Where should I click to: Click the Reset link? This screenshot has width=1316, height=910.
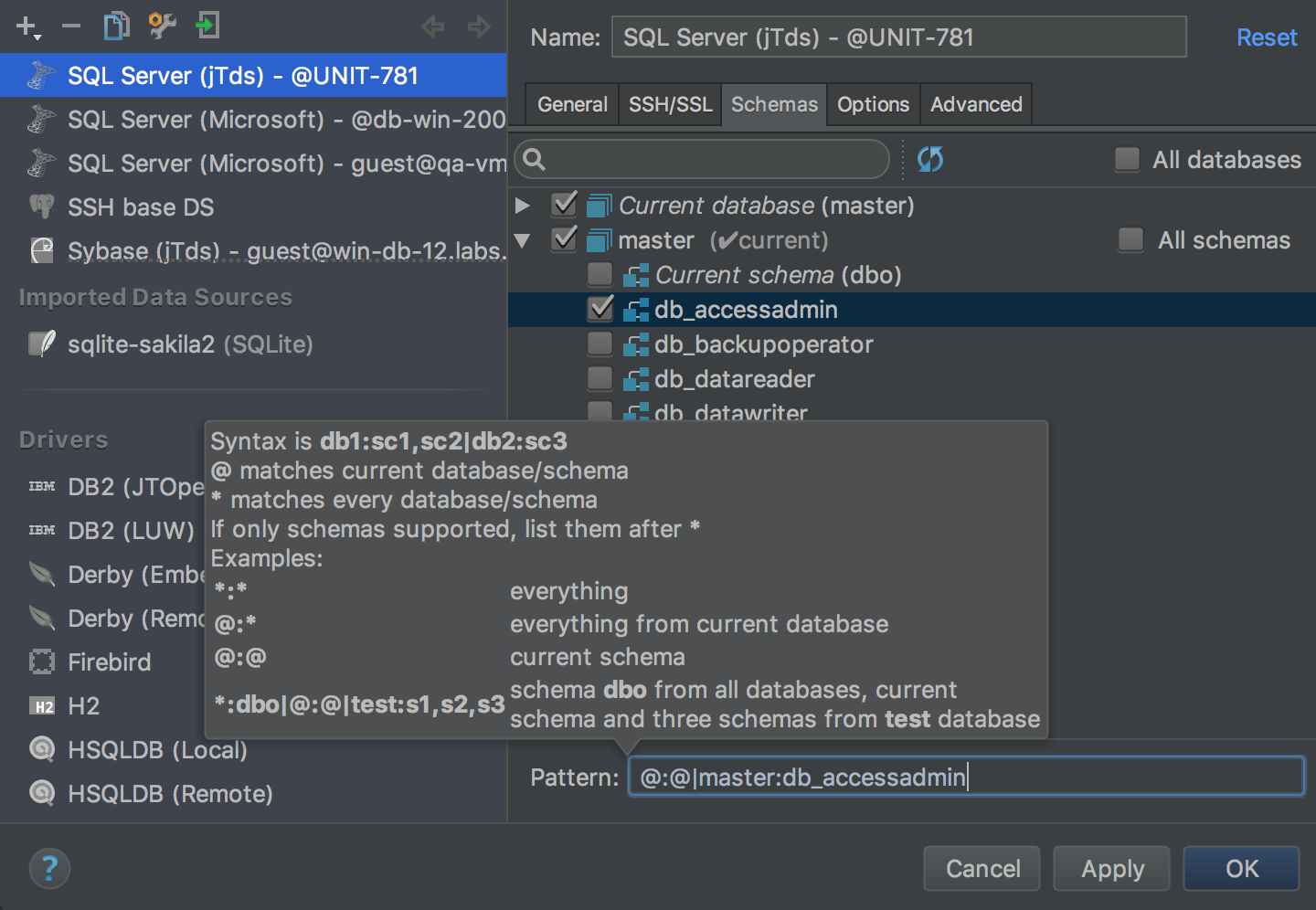coord(1267,37)
